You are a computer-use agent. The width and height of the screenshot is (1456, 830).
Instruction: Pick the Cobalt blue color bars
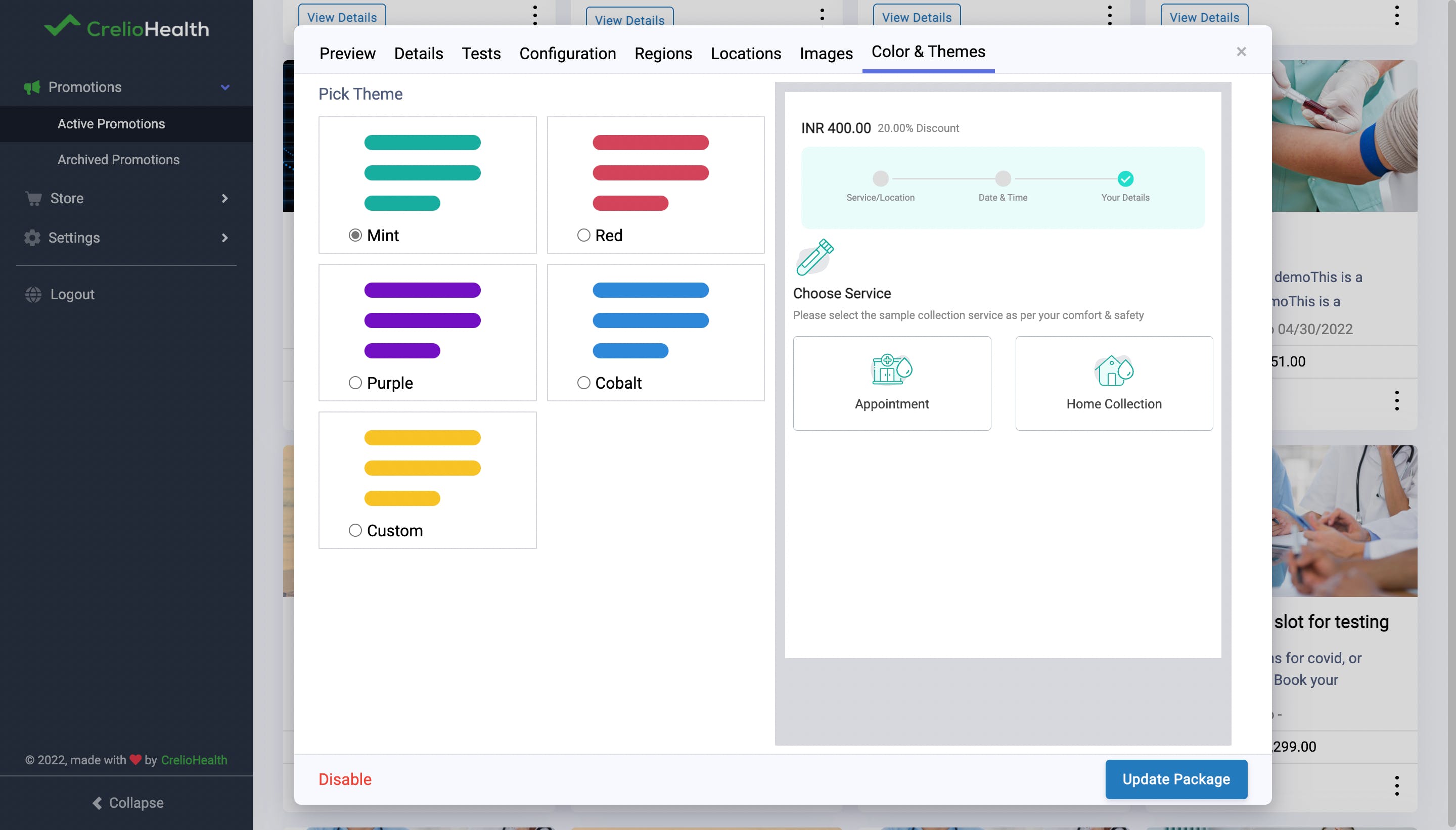(650, 320)
